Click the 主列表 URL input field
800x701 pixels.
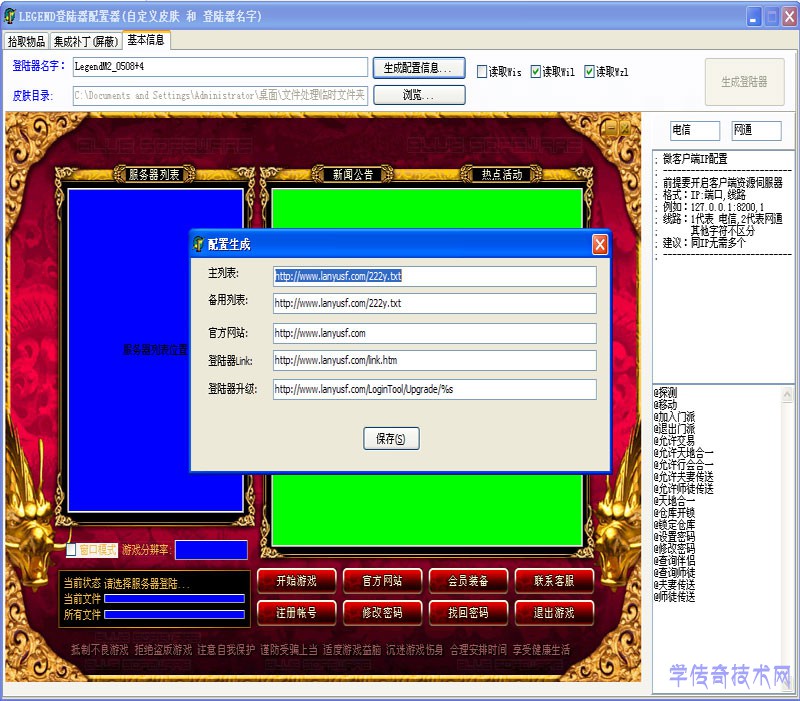(434, 276)
